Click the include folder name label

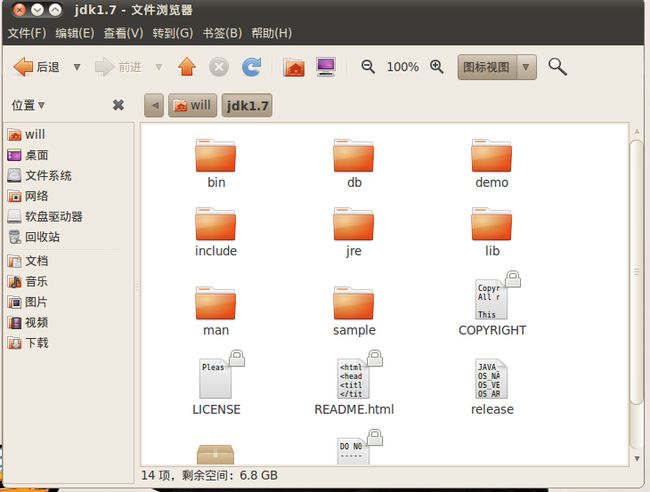pyautogui.click(x=216, y=251)
